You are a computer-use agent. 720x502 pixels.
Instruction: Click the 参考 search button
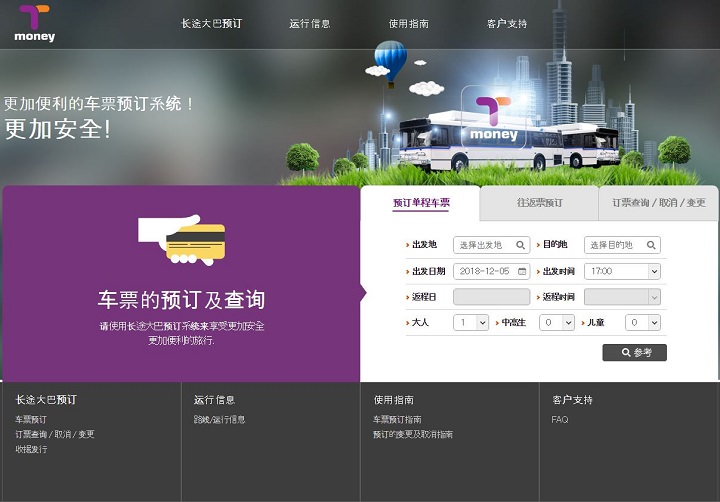tap(635, 352)
